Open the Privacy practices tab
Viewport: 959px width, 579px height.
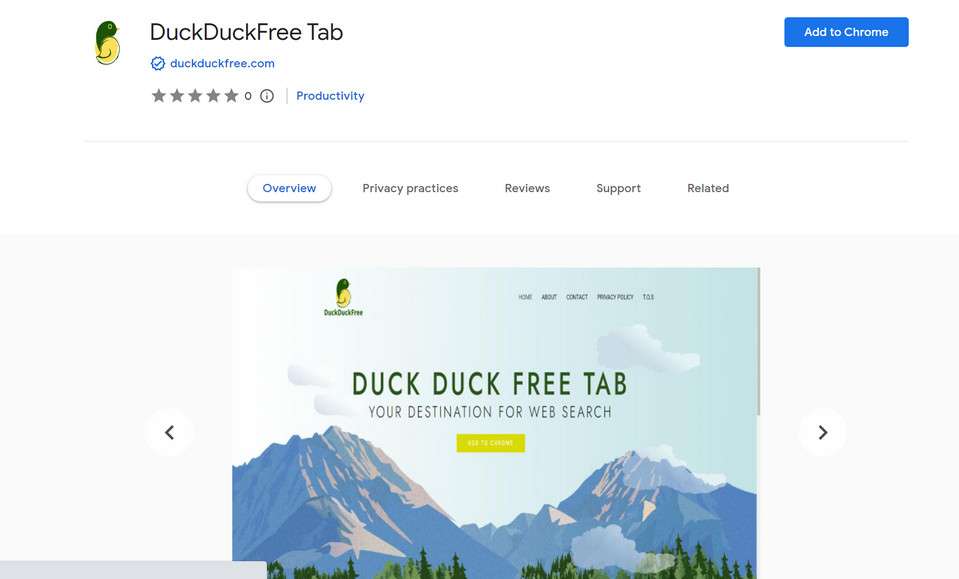[x=410, y=188]
